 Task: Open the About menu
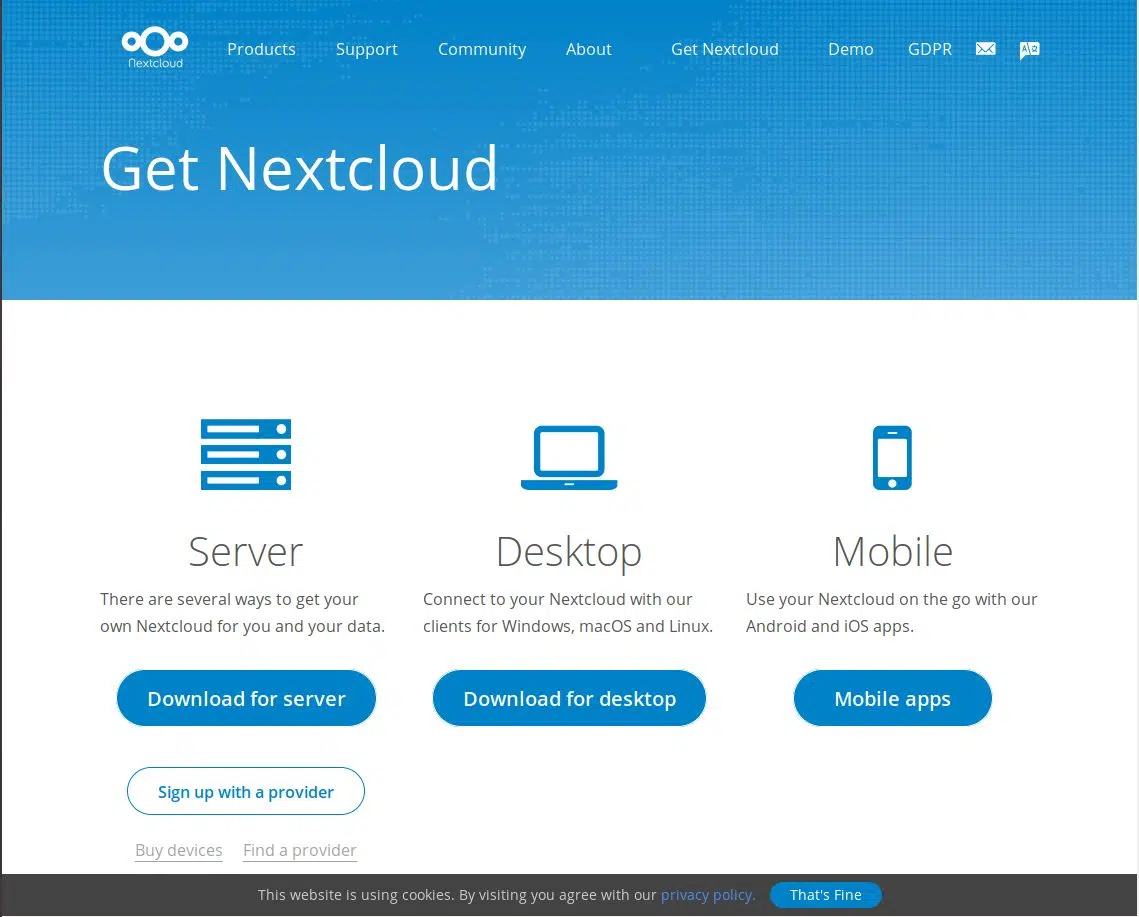click(589, 49)
